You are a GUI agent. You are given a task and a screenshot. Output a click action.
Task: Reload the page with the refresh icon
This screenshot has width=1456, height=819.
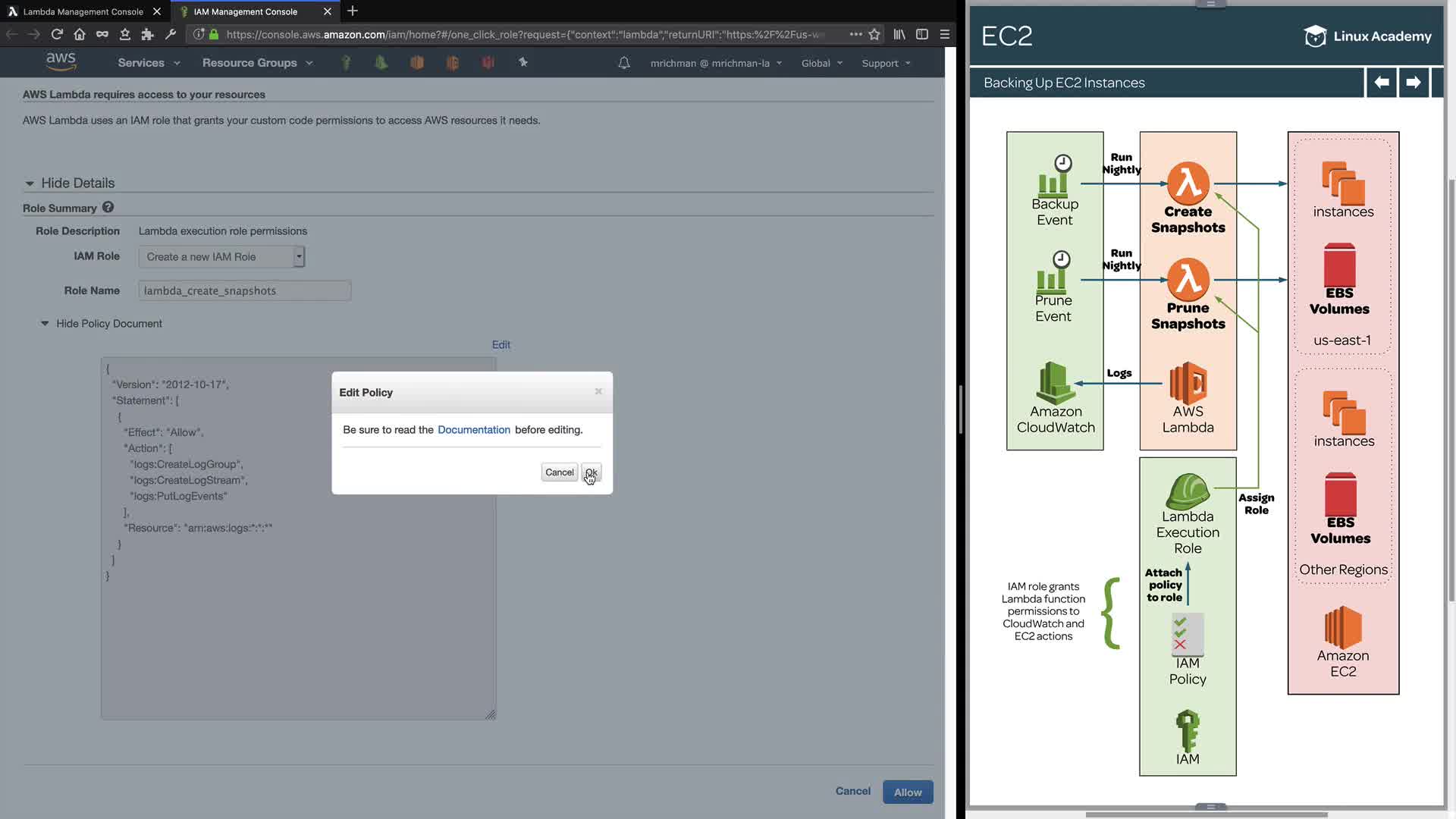pyautogui.click(x=57, y=34)
